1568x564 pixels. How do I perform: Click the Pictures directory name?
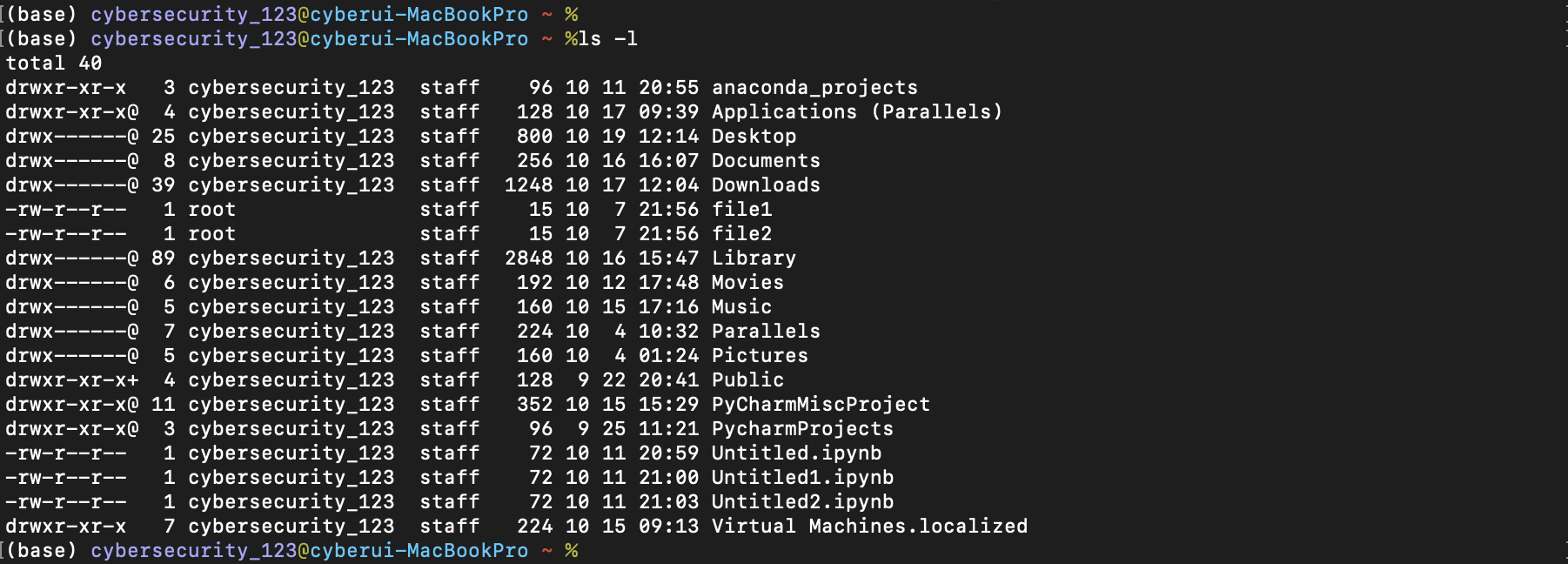(760, 356)
